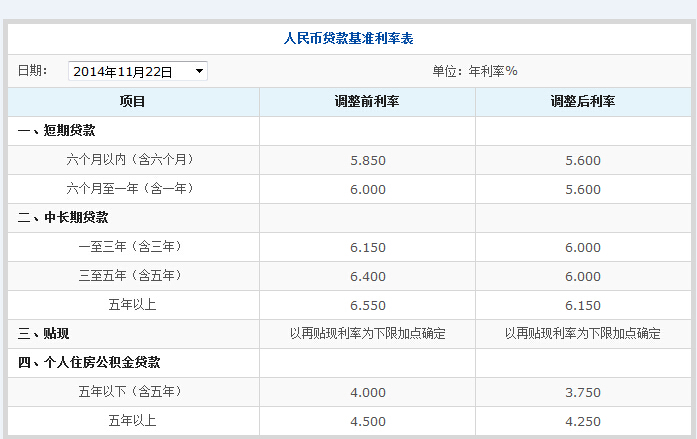
Task: Open the 2014年11月22日 date dropdown
Action: (x=138, y=71)
